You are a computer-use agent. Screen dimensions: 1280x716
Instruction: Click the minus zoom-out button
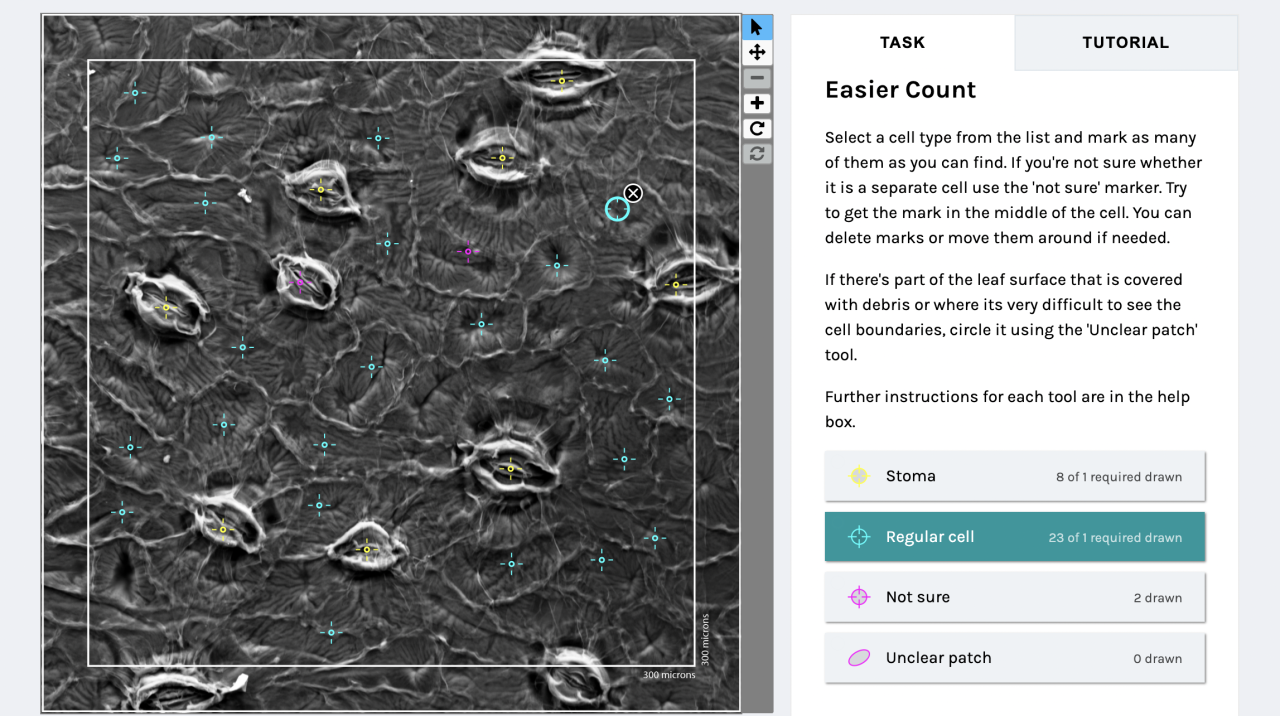[757, 78]
